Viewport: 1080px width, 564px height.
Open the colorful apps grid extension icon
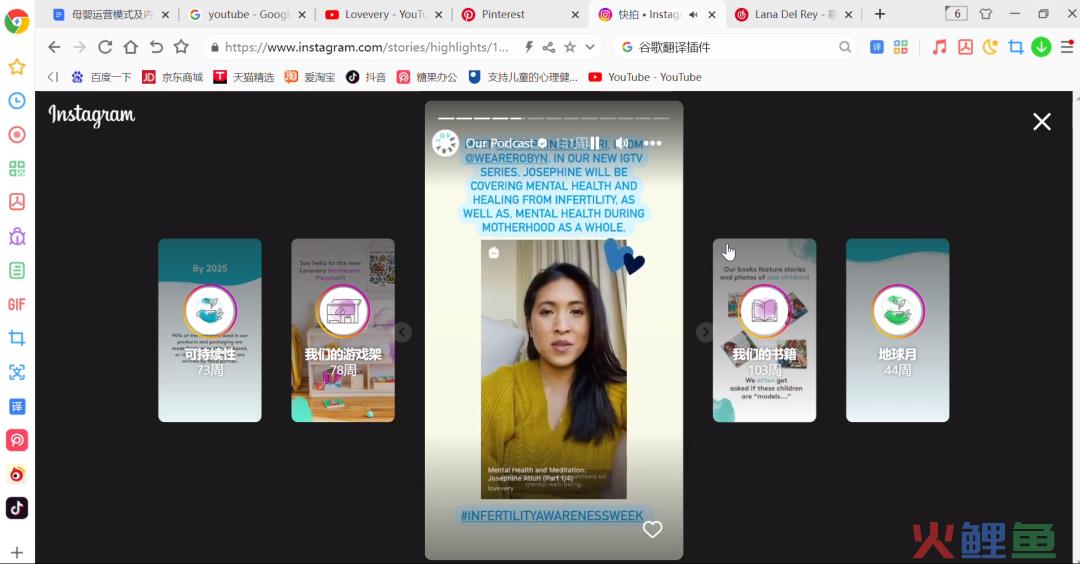(900, 47)
